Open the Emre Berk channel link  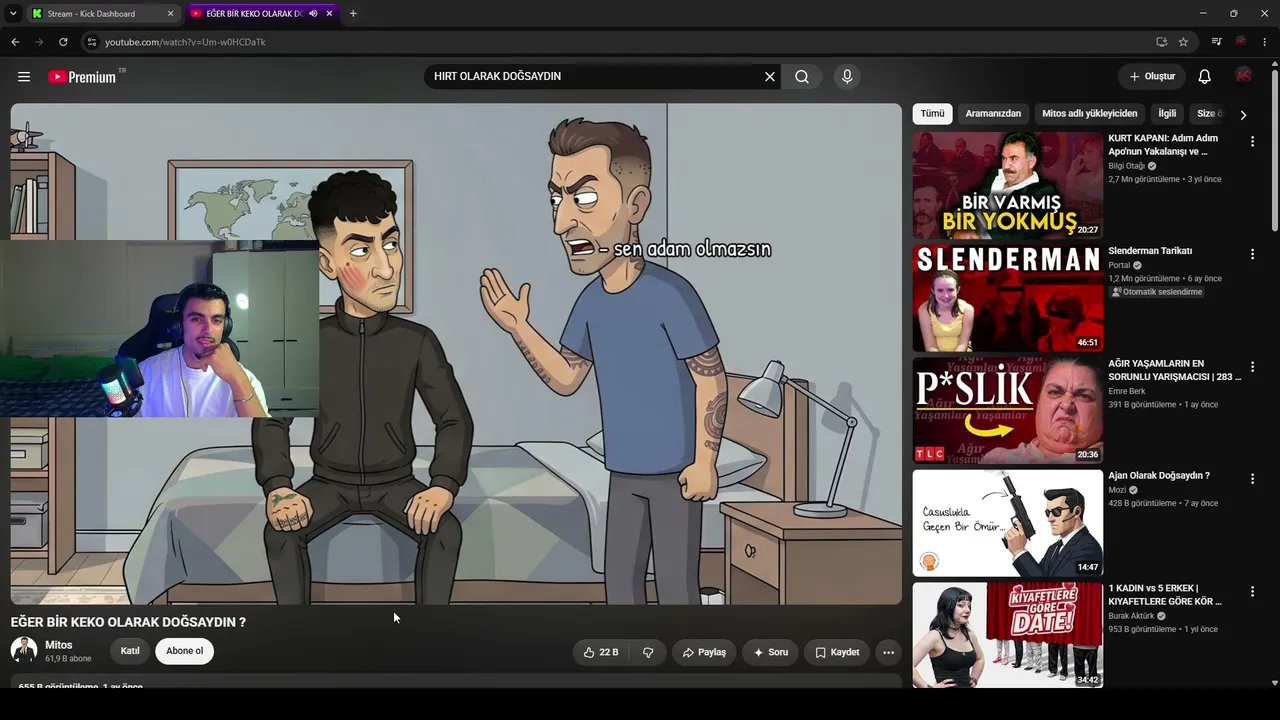(1127, 391)
